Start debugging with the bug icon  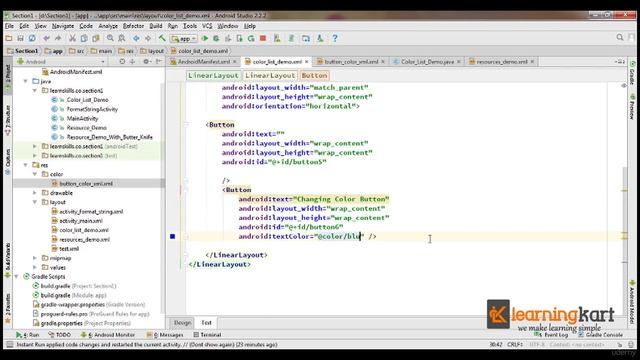pyautogui.click(x=216, y=38)
